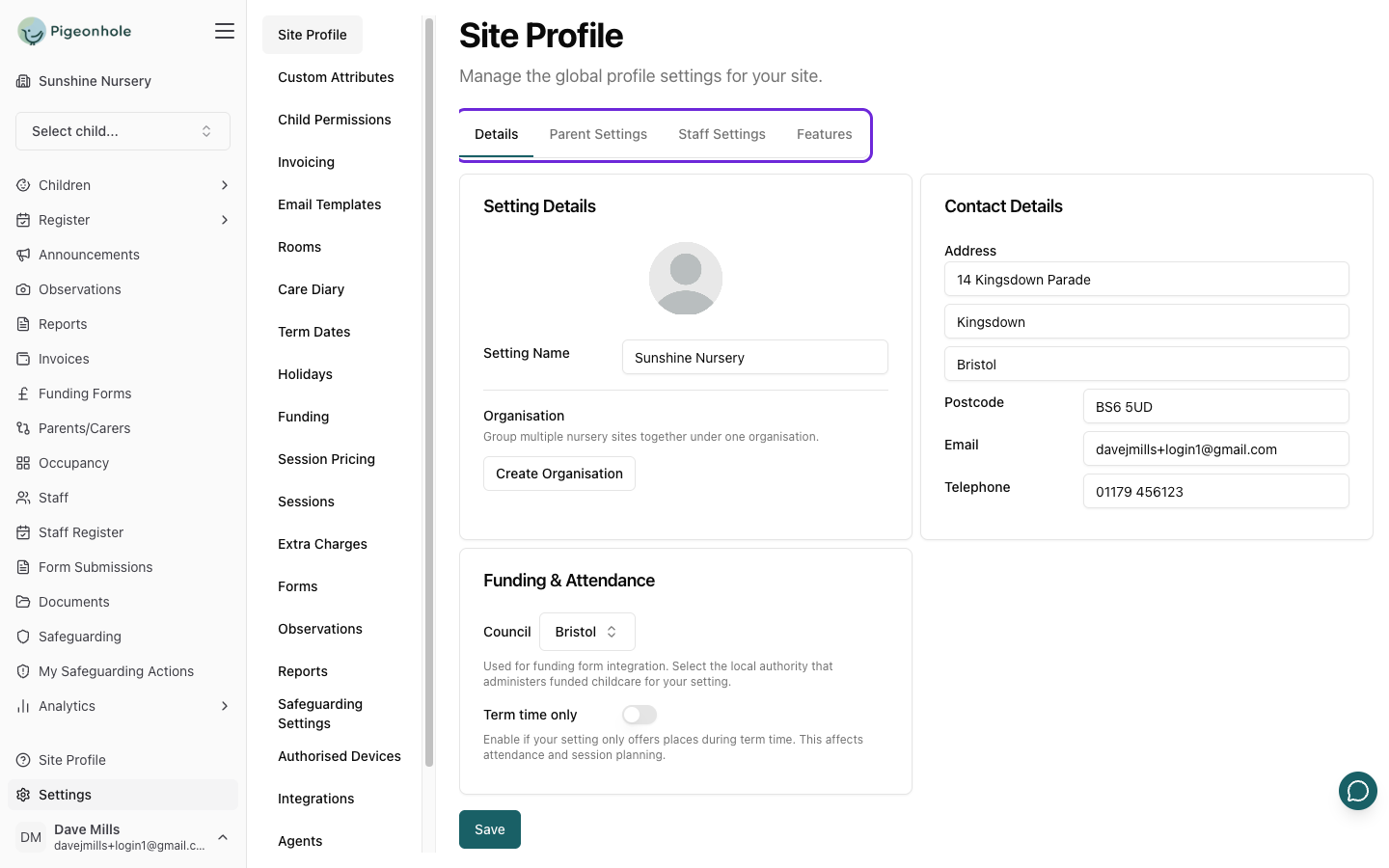Click the Staff people icon
The height and width of the screenshot is (868, 1389).
coord(23,498)
